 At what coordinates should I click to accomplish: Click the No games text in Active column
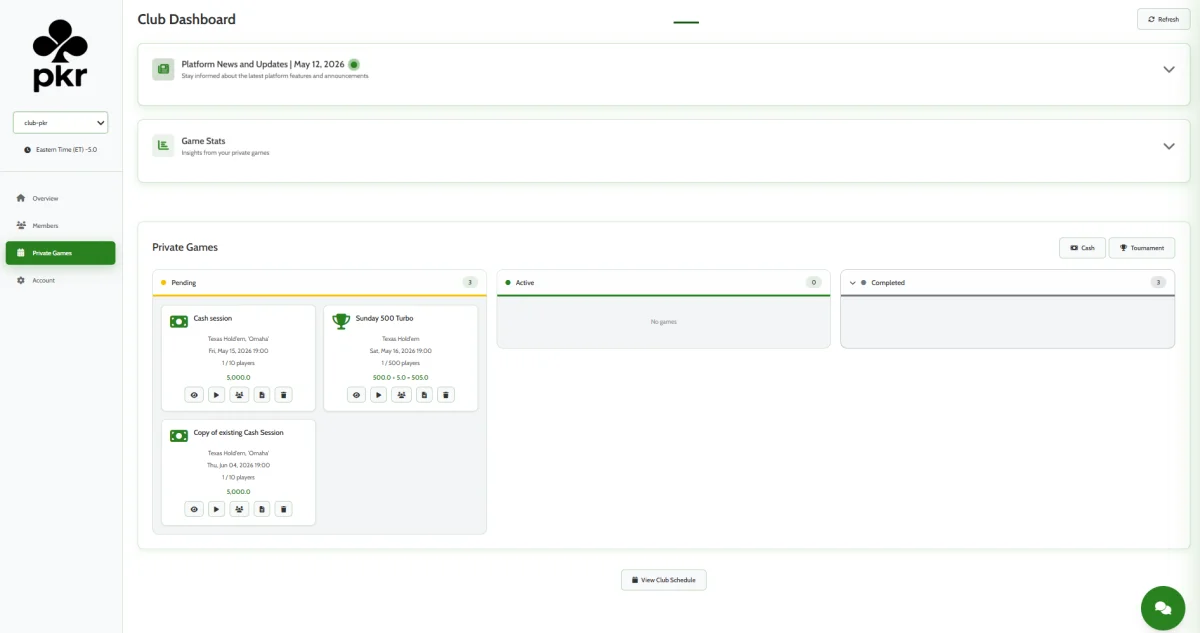pos(664,322)
